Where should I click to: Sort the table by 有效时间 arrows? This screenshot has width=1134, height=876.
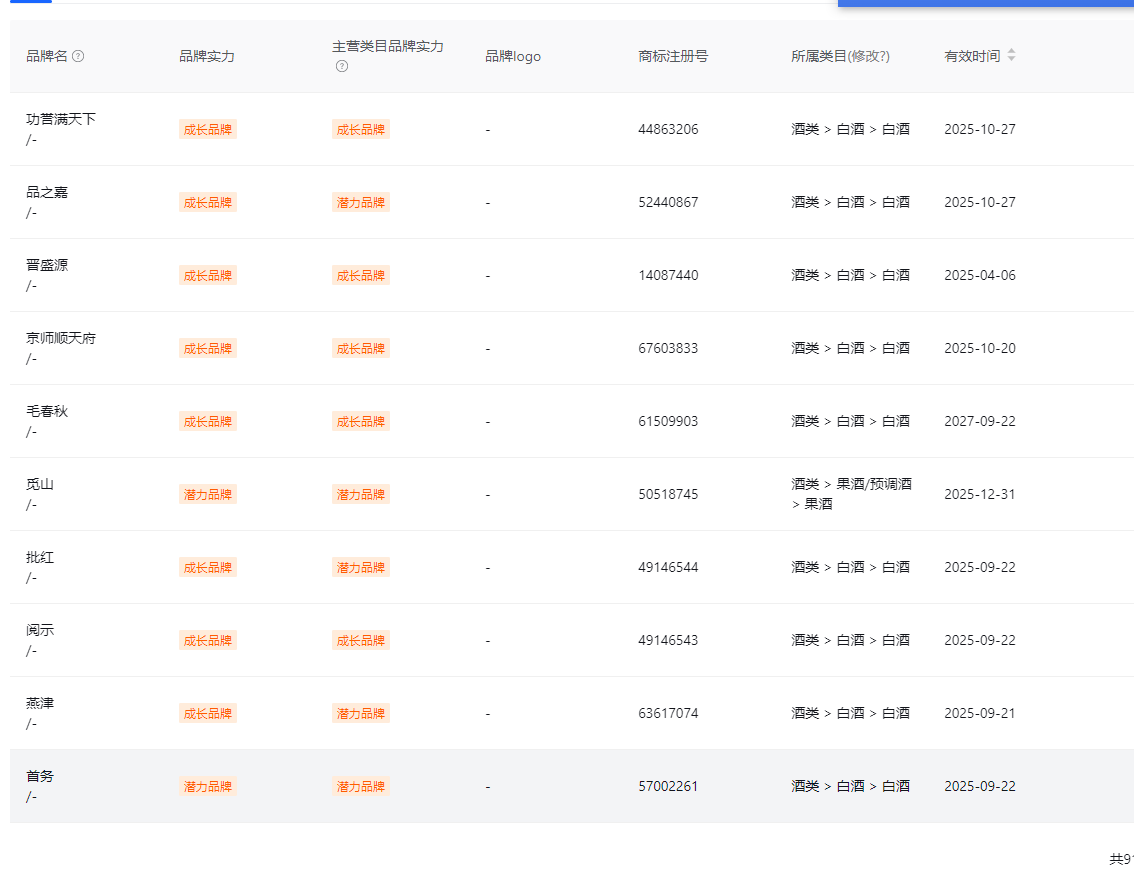1011,56
